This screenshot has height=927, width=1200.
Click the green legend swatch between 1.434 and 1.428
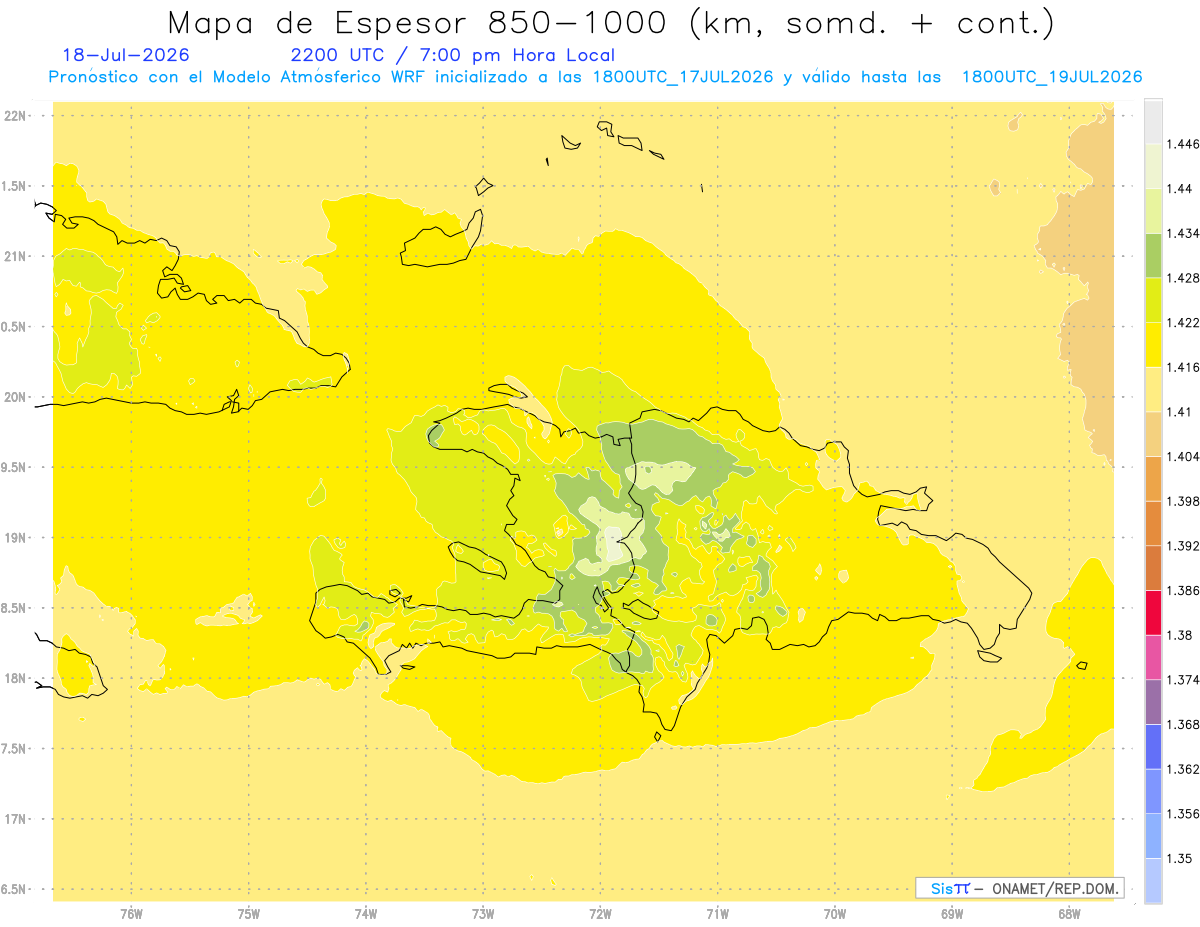click(x=1153, y=256)
